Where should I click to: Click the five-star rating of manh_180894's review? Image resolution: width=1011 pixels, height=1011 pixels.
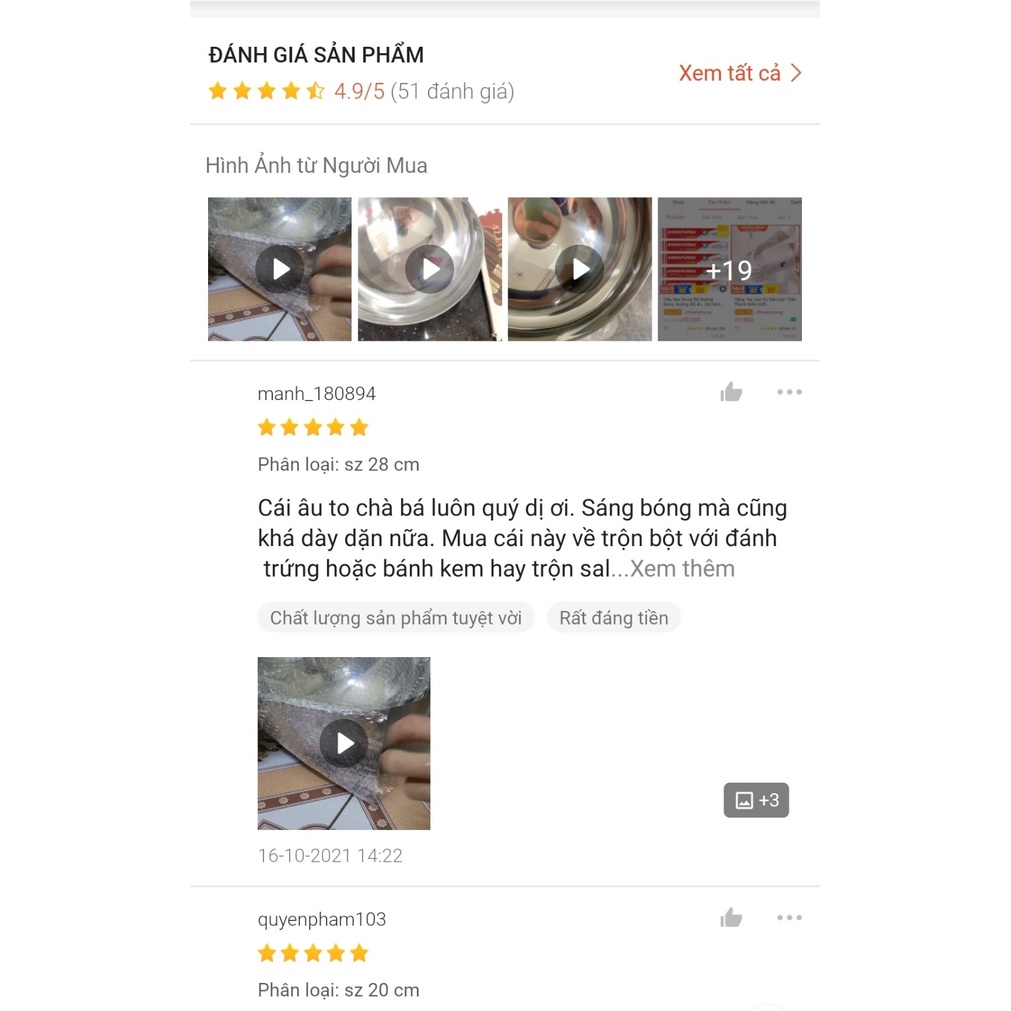313,427
